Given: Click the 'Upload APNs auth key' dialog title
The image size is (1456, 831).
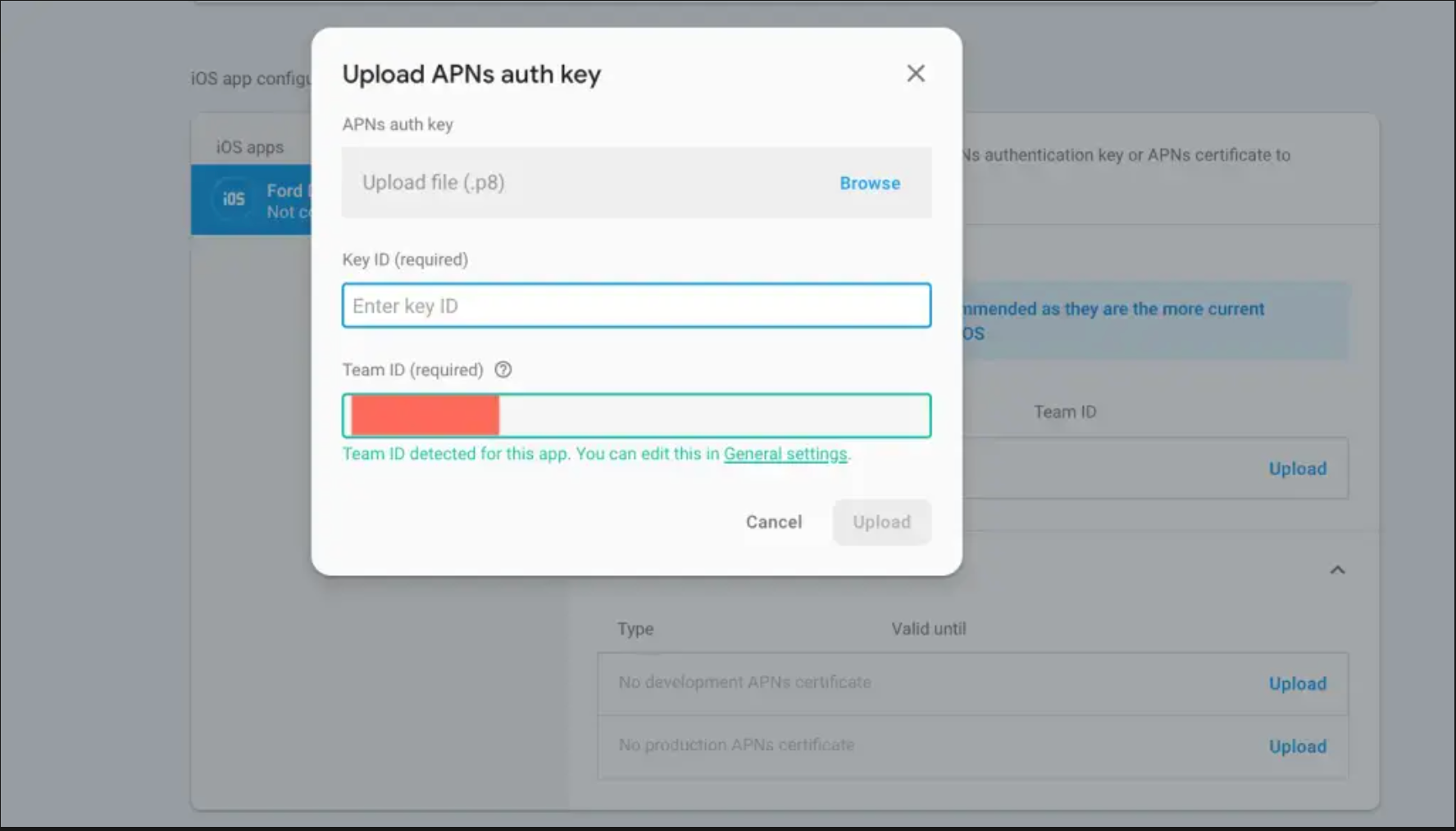Looking at the screenshot, I should 471,75.
